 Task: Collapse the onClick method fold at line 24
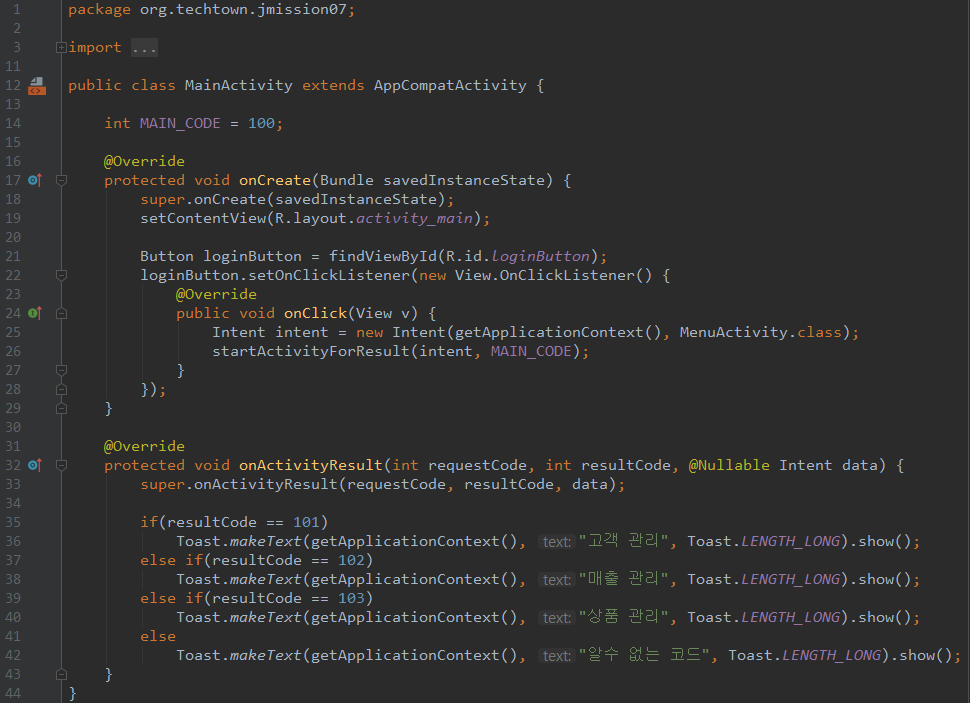click(61, 314)
